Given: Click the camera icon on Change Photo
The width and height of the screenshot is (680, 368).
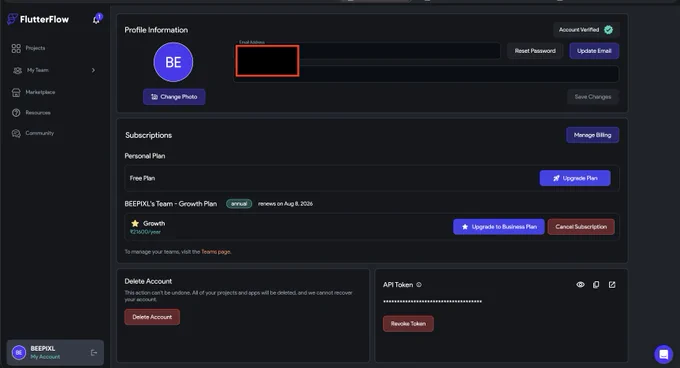Looking at the screenshot, I should click(x=154, y=97).
